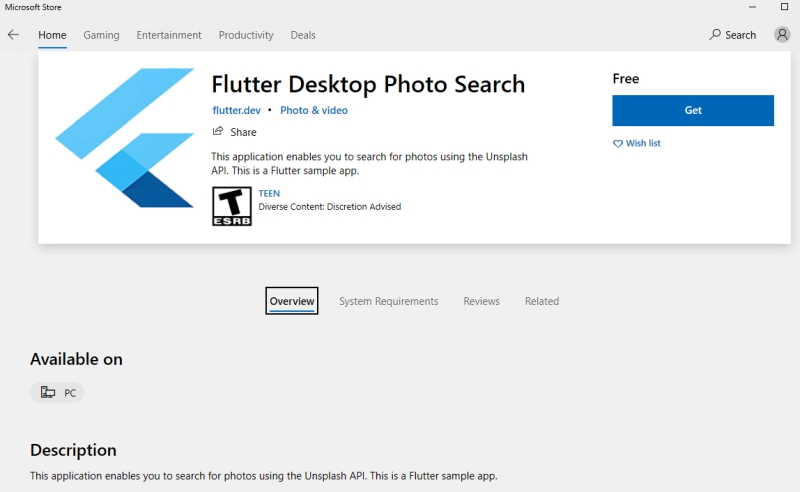Open the Entertainment tab

point(168,35)
